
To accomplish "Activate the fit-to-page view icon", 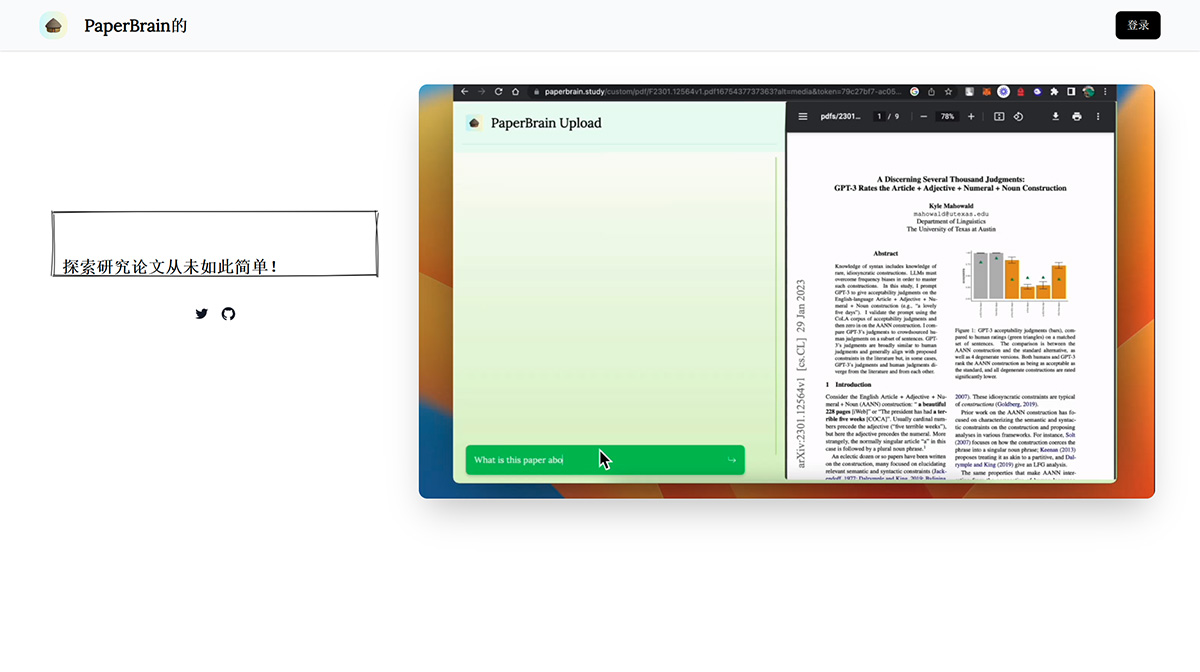I will coord(1000,116).
